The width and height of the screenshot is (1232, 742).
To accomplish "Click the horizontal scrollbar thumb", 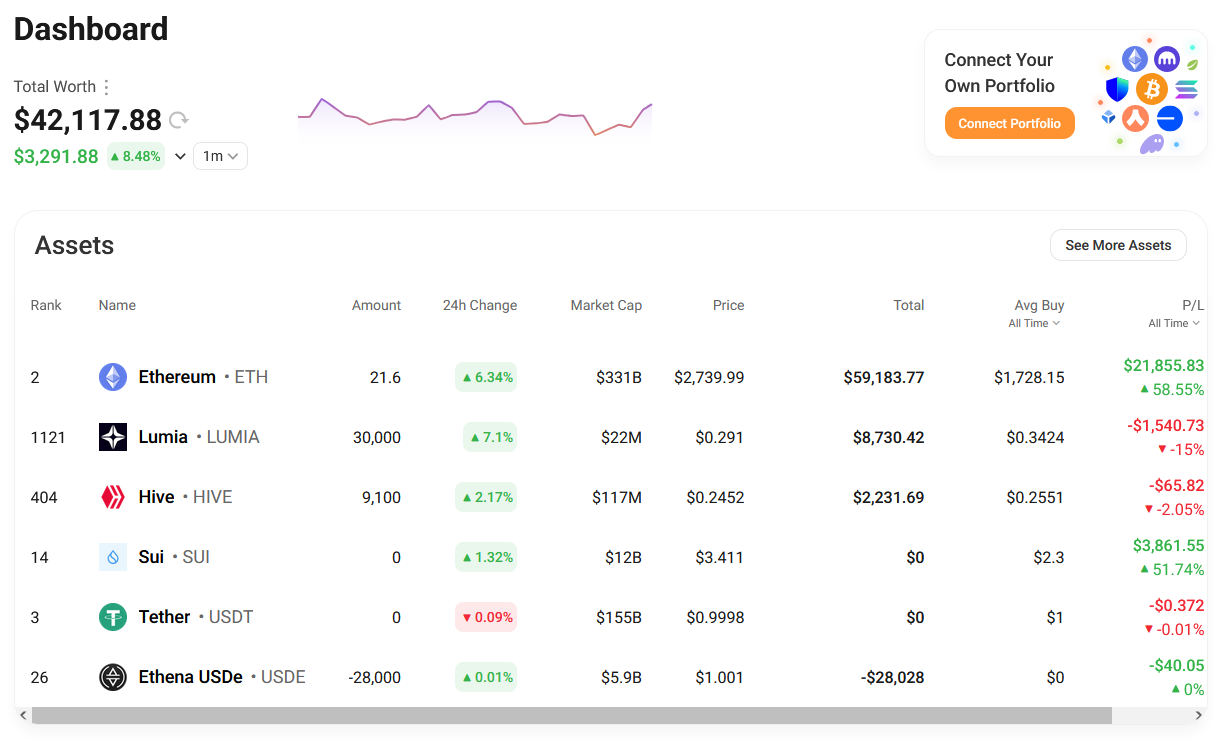I will click(572, 715).
